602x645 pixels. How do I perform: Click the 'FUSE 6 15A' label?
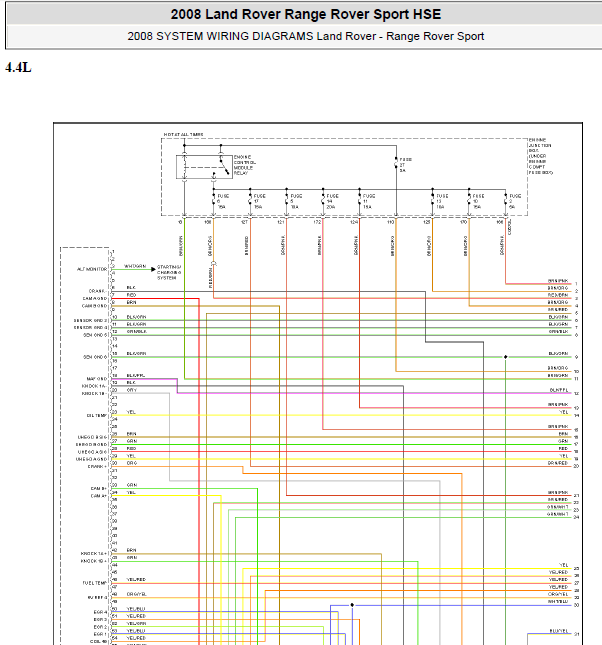223,202
